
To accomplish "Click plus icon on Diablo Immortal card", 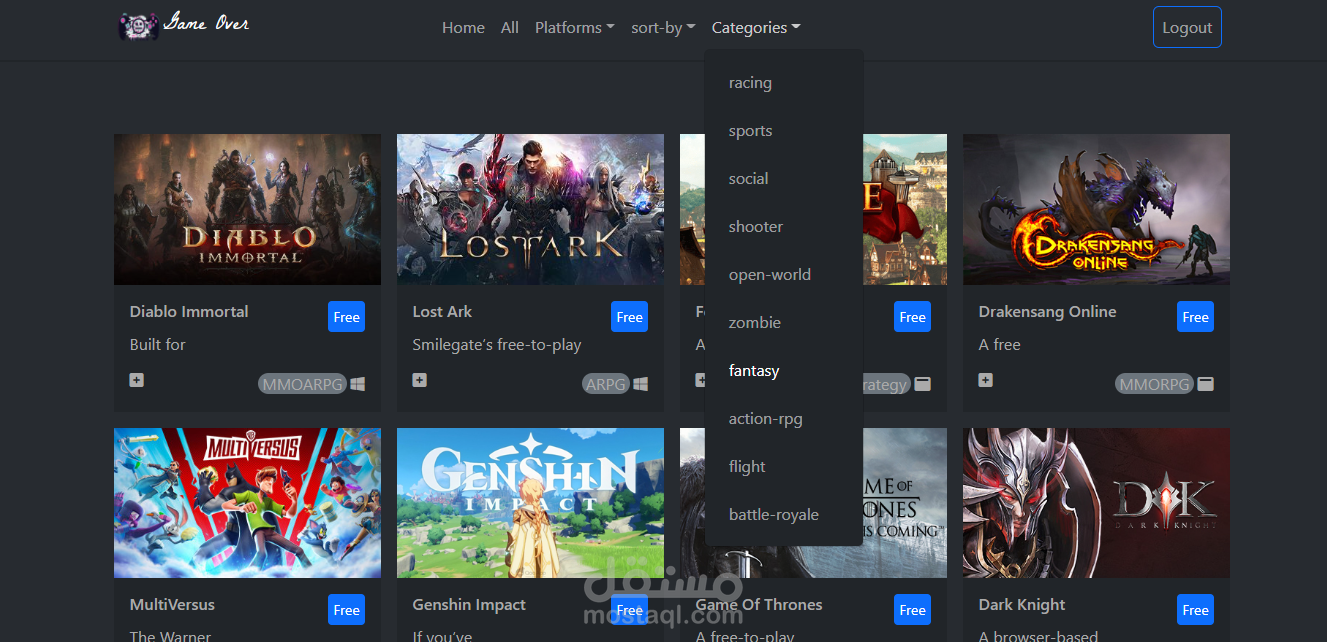I will [137, 380].
